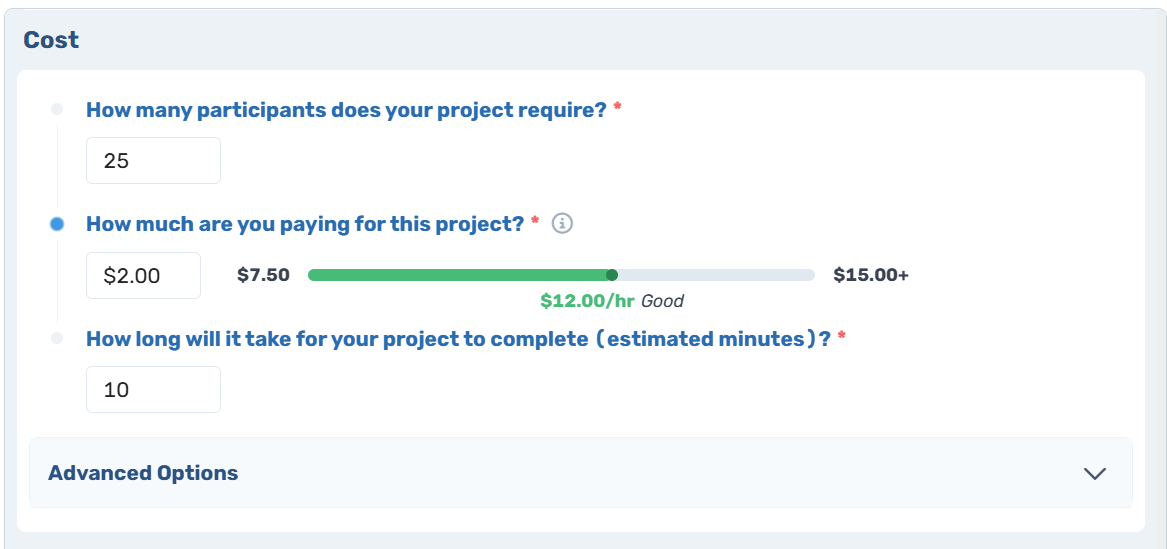The height and width of the screenshot is (549, 1167).
Task: Focus the estimated minutes field showing 10
Action: 153,389
